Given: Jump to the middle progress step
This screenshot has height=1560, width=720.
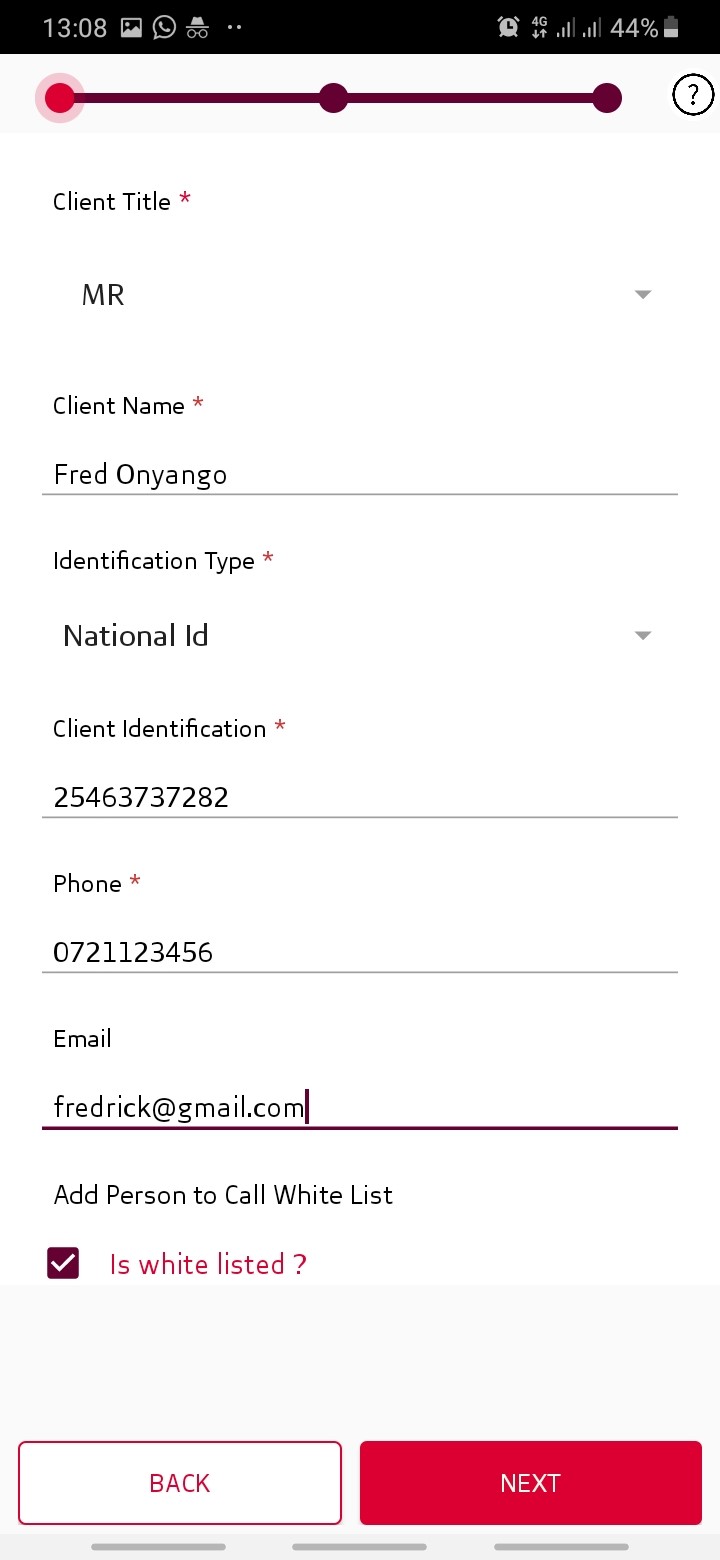Looking at the screenshot, I should click(x=333, y=98).
